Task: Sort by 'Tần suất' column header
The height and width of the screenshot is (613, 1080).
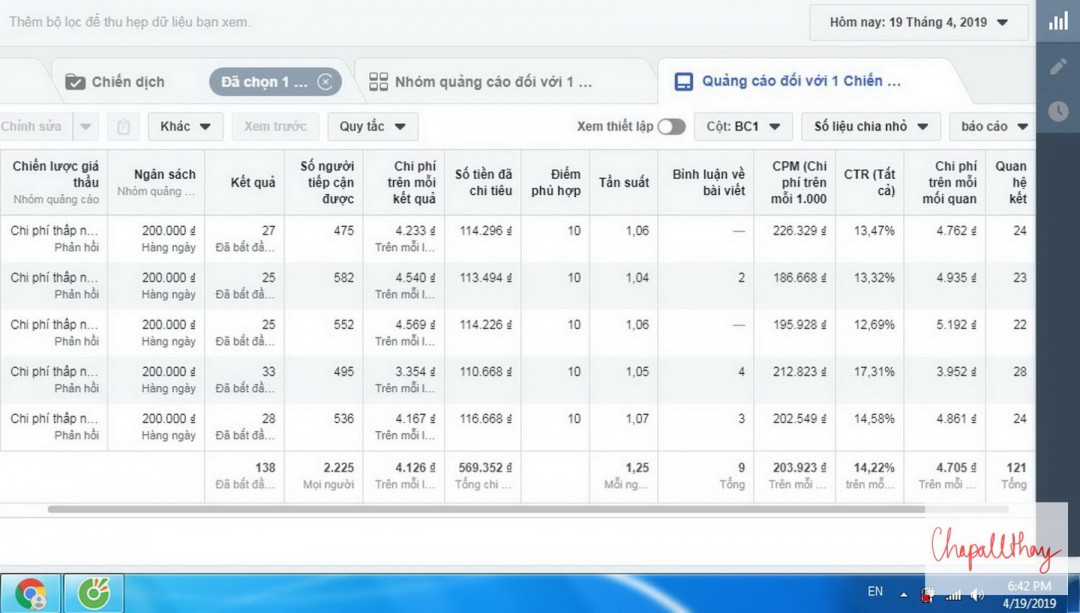Action: pyautogui.click(x=624, y=183)
